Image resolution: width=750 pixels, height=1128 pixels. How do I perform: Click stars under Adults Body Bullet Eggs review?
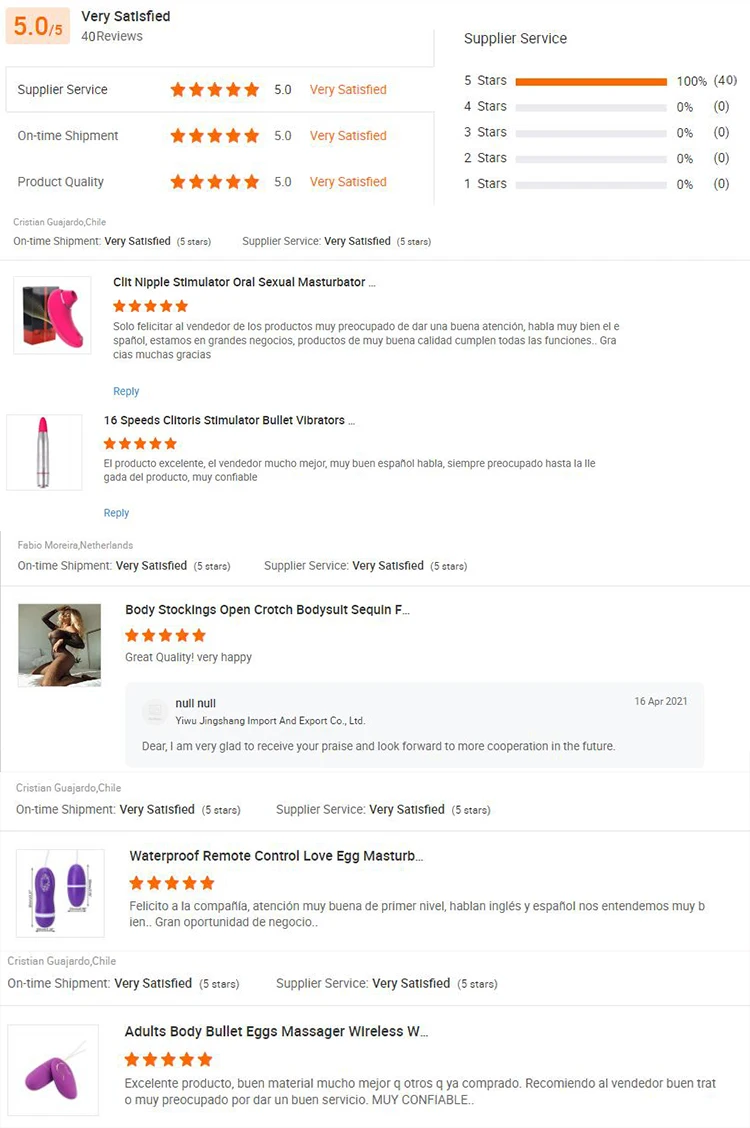click(168, 1059)
